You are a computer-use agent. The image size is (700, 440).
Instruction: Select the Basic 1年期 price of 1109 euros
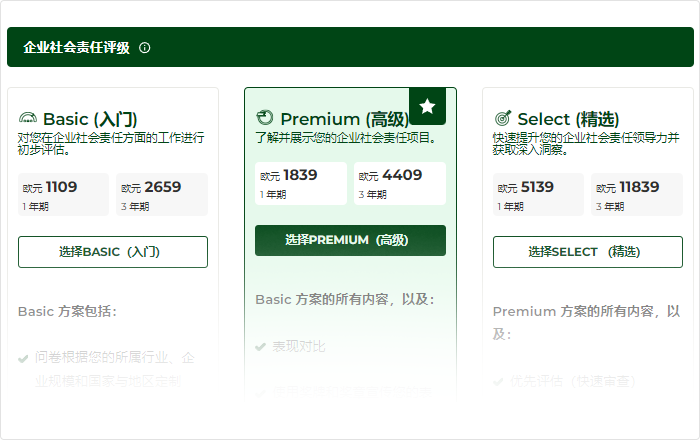(63, 194)
